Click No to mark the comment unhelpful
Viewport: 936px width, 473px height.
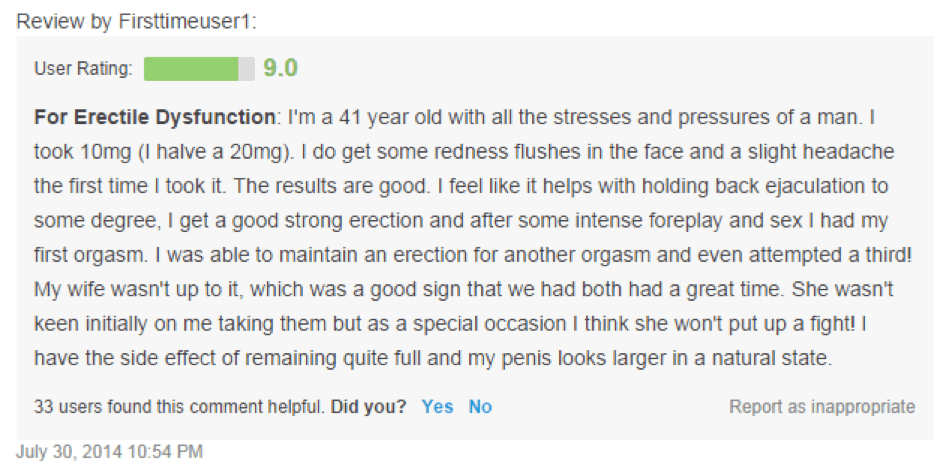pos(481,407)
